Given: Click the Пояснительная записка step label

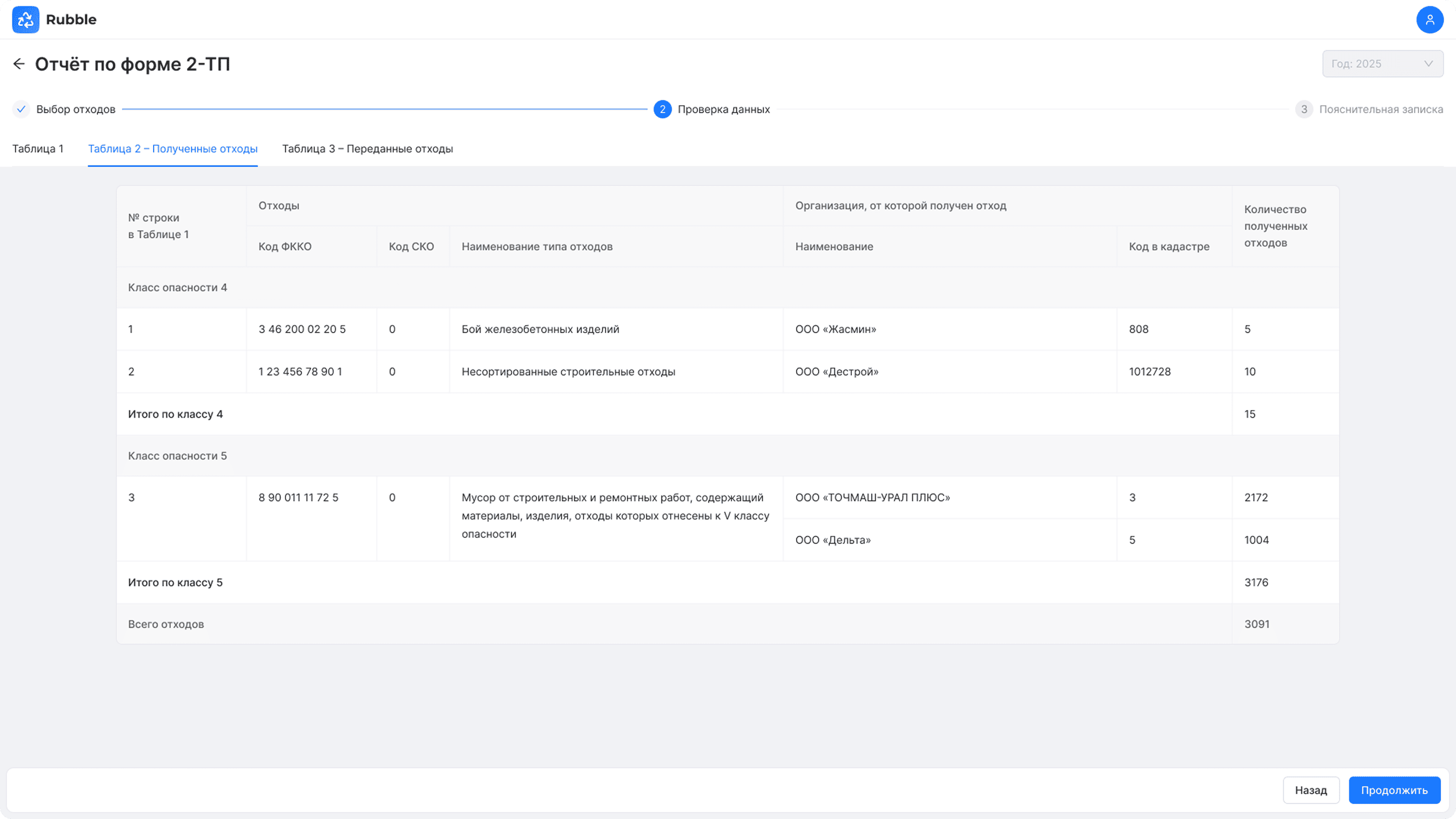Looking at the screenshot, I should pyautogui.click(x=1381, y=109).
